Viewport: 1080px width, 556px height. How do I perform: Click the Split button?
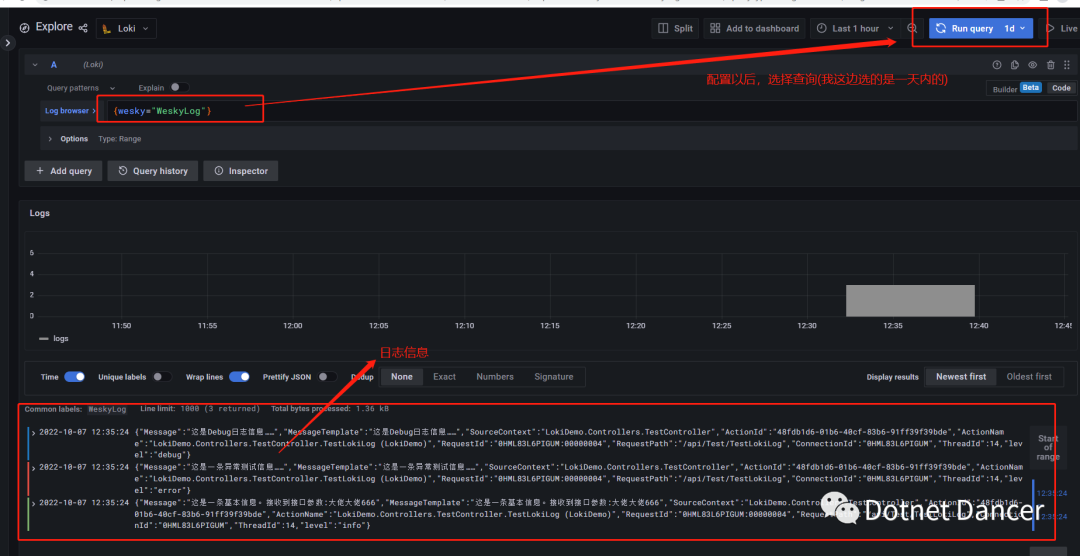(675, 28)
